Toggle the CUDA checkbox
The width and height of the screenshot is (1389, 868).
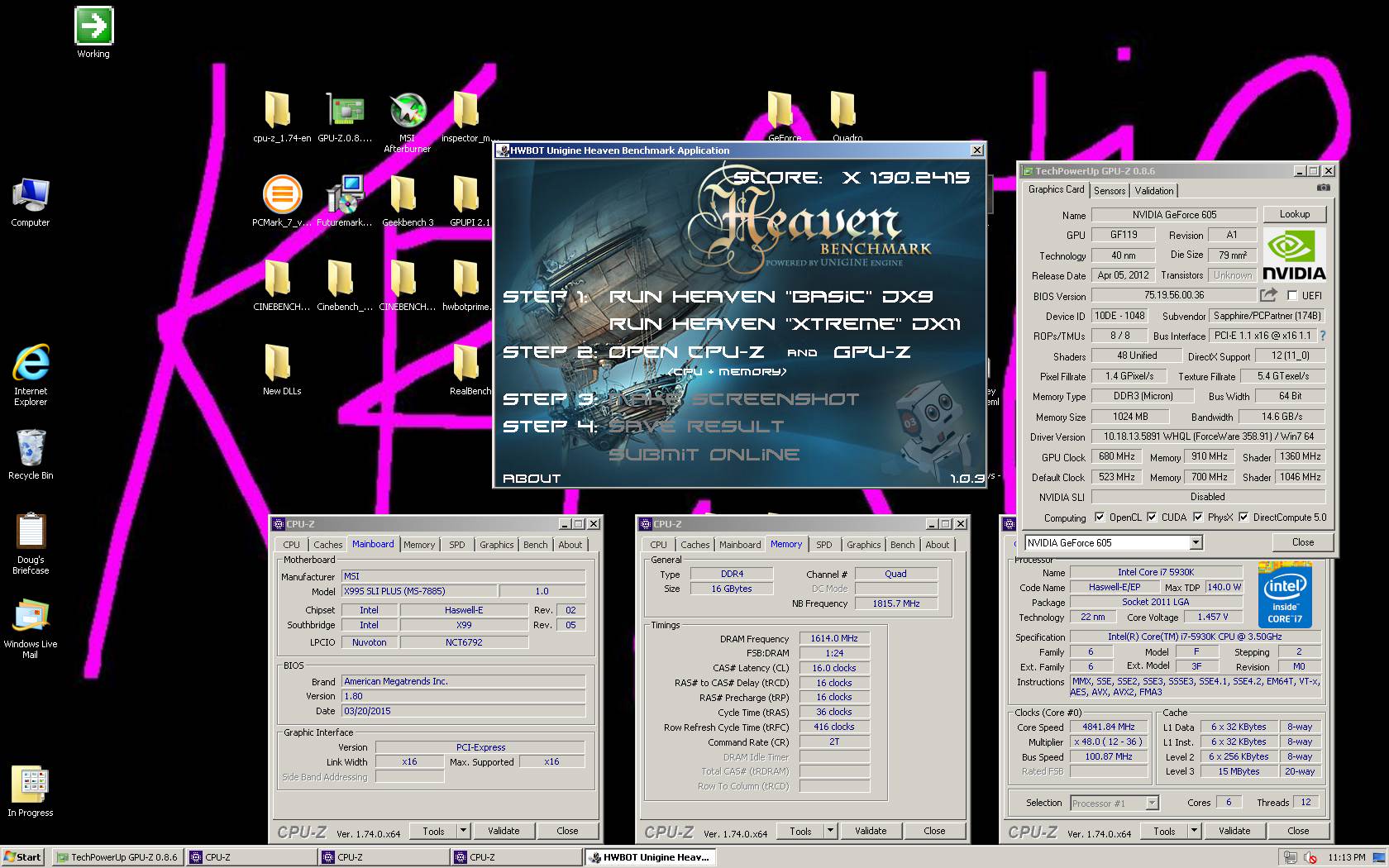click(x=1151, y=517)
